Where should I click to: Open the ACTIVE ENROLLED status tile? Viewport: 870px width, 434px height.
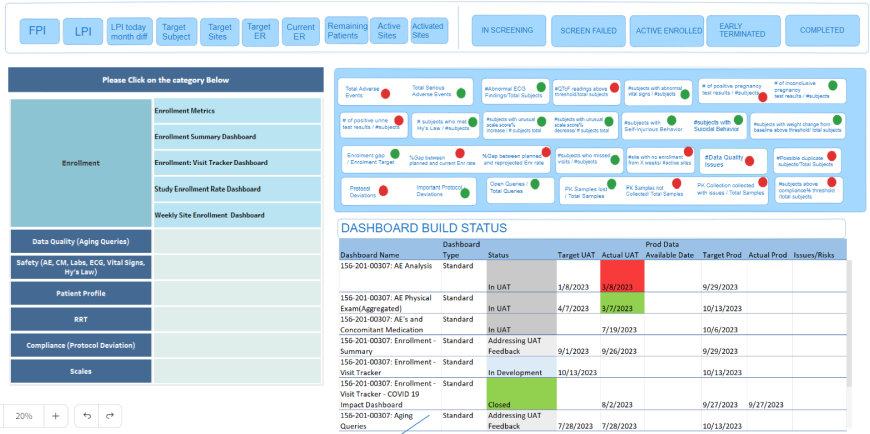[669, 31]
